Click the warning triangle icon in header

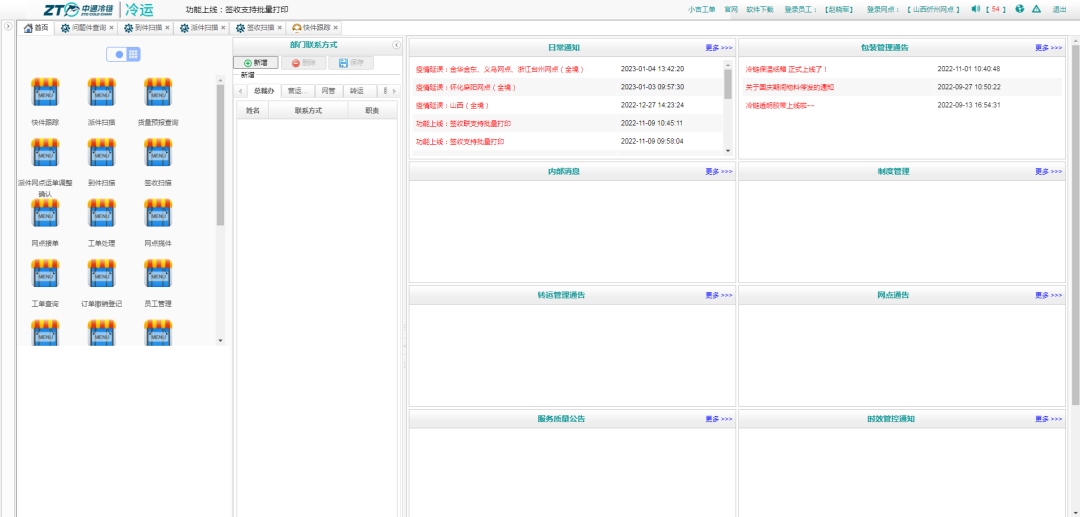pos(1036,9)
